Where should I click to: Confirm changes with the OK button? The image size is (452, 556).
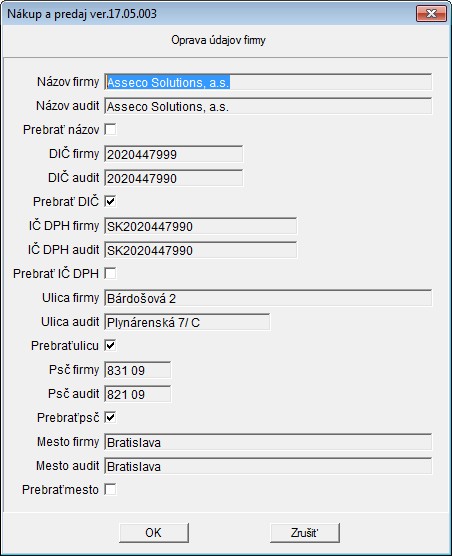pyautogui.click(x=154, y=533)
